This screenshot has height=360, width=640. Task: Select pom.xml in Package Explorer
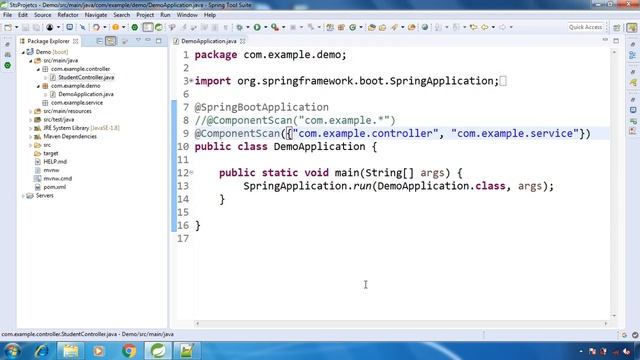55,187
